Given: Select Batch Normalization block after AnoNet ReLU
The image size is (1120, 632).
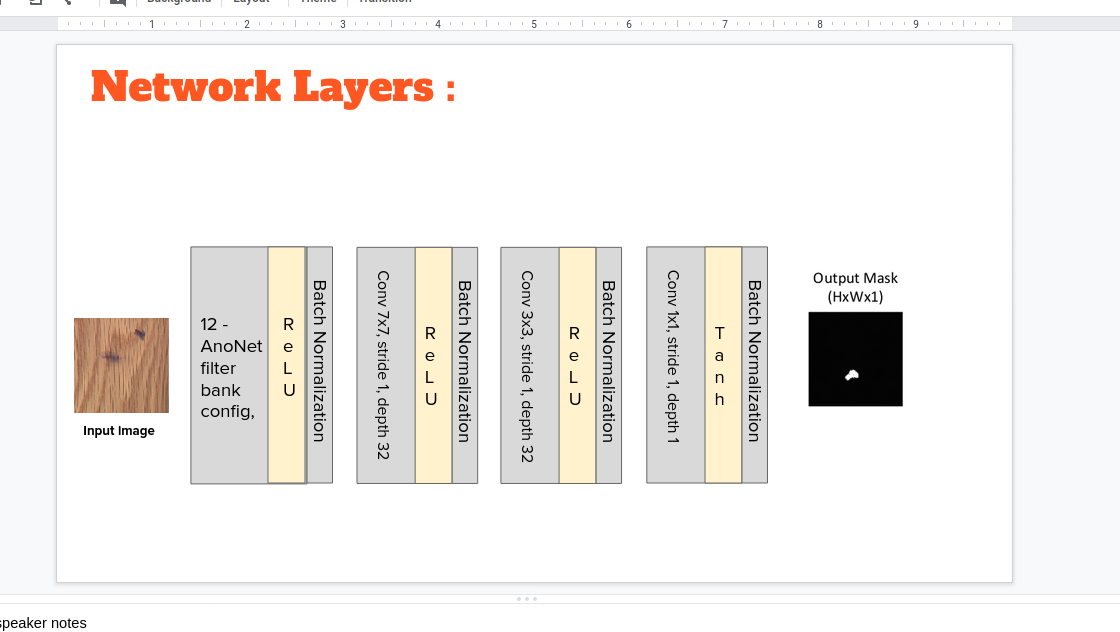Looking at the screenshot, I should pos(319,365).
